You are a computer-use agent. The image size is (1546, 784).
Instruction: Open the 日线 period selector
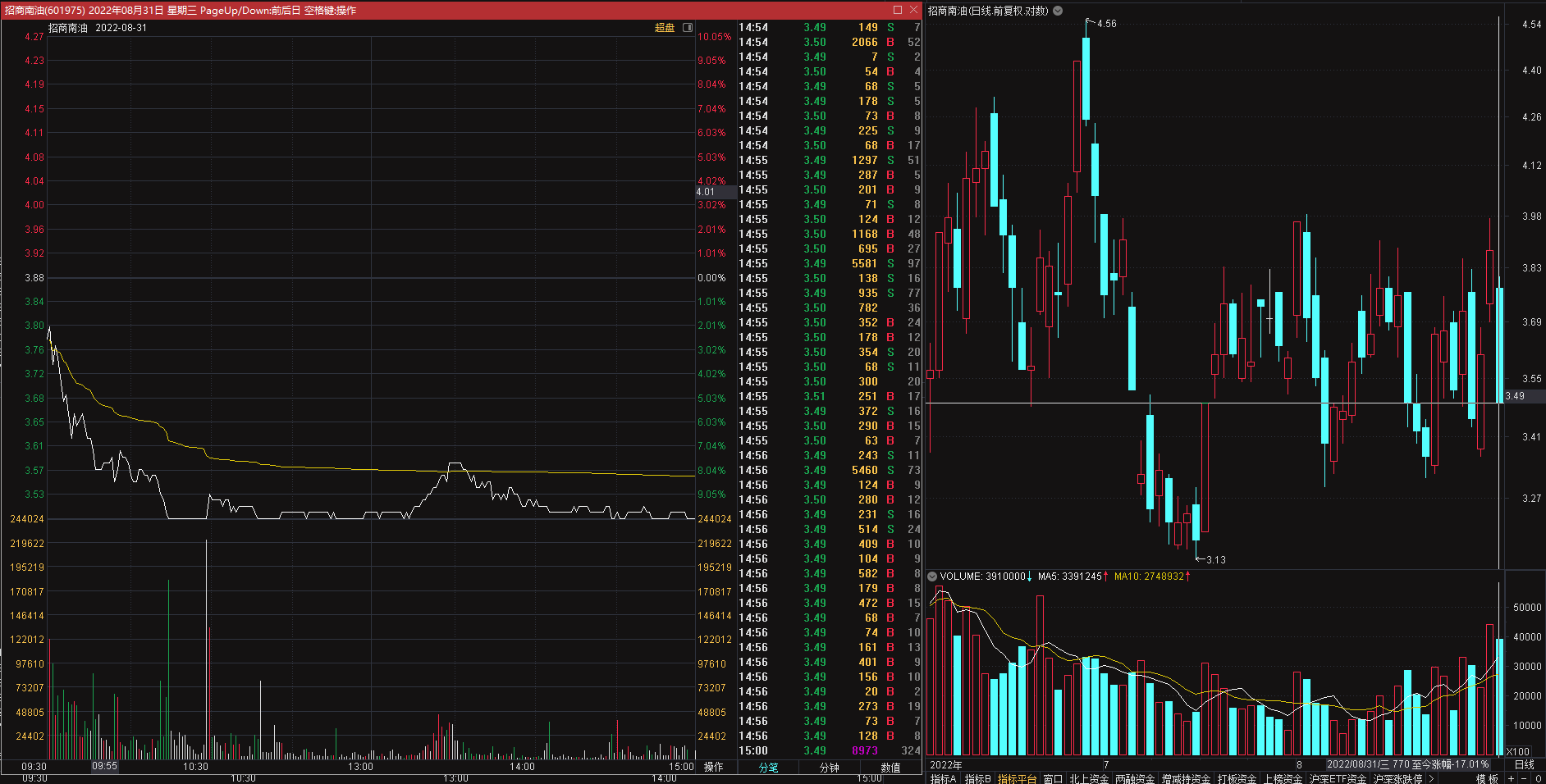tap(1524, 764)
